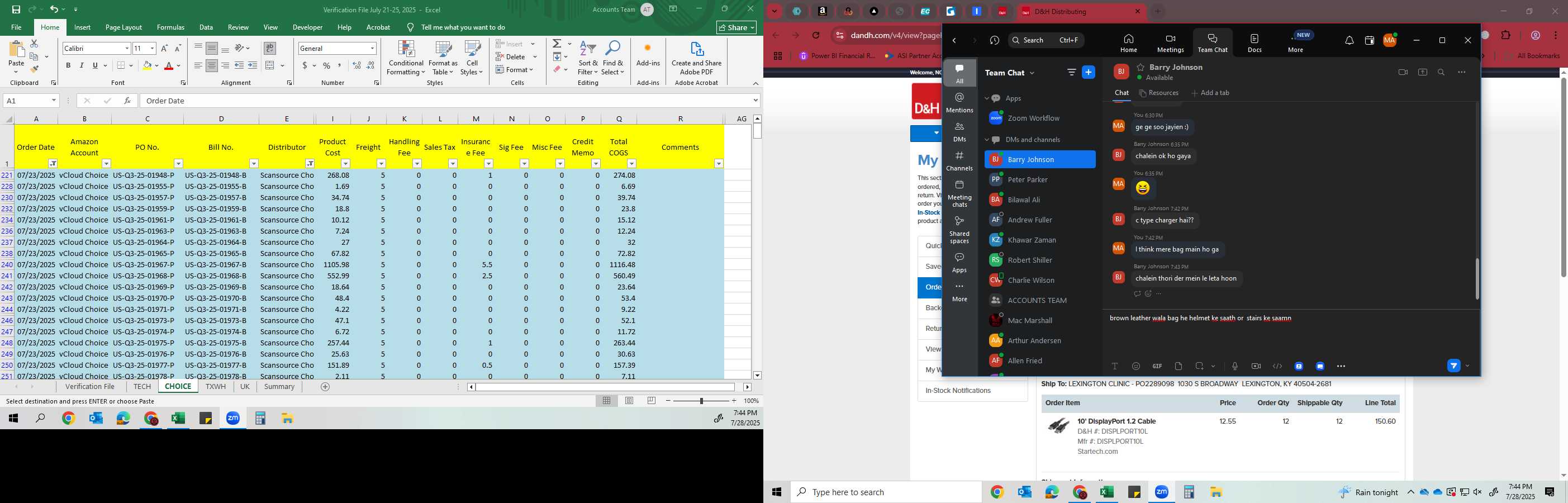Open emoji picker in chat composer

pos(1136,366)
